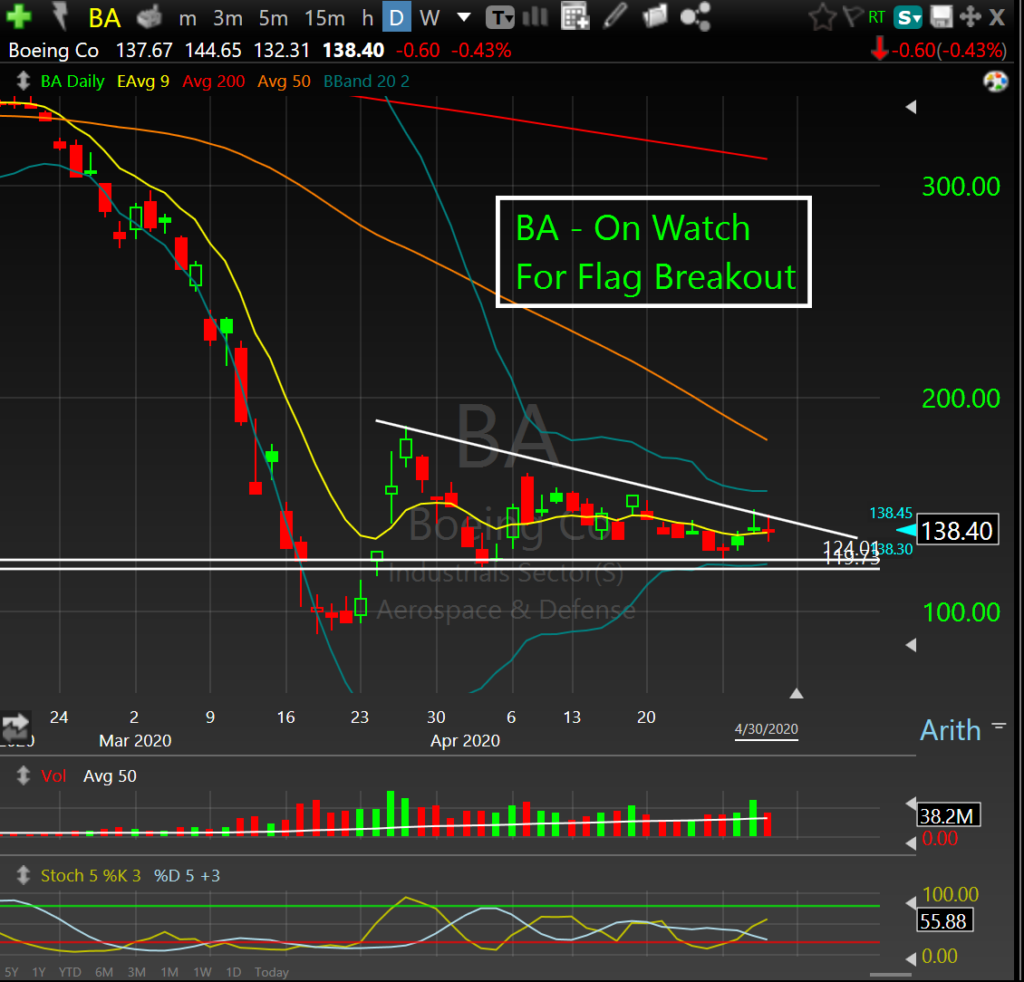Set the time range to 1W
This screenshot has width=1024, height=982.
202,972
